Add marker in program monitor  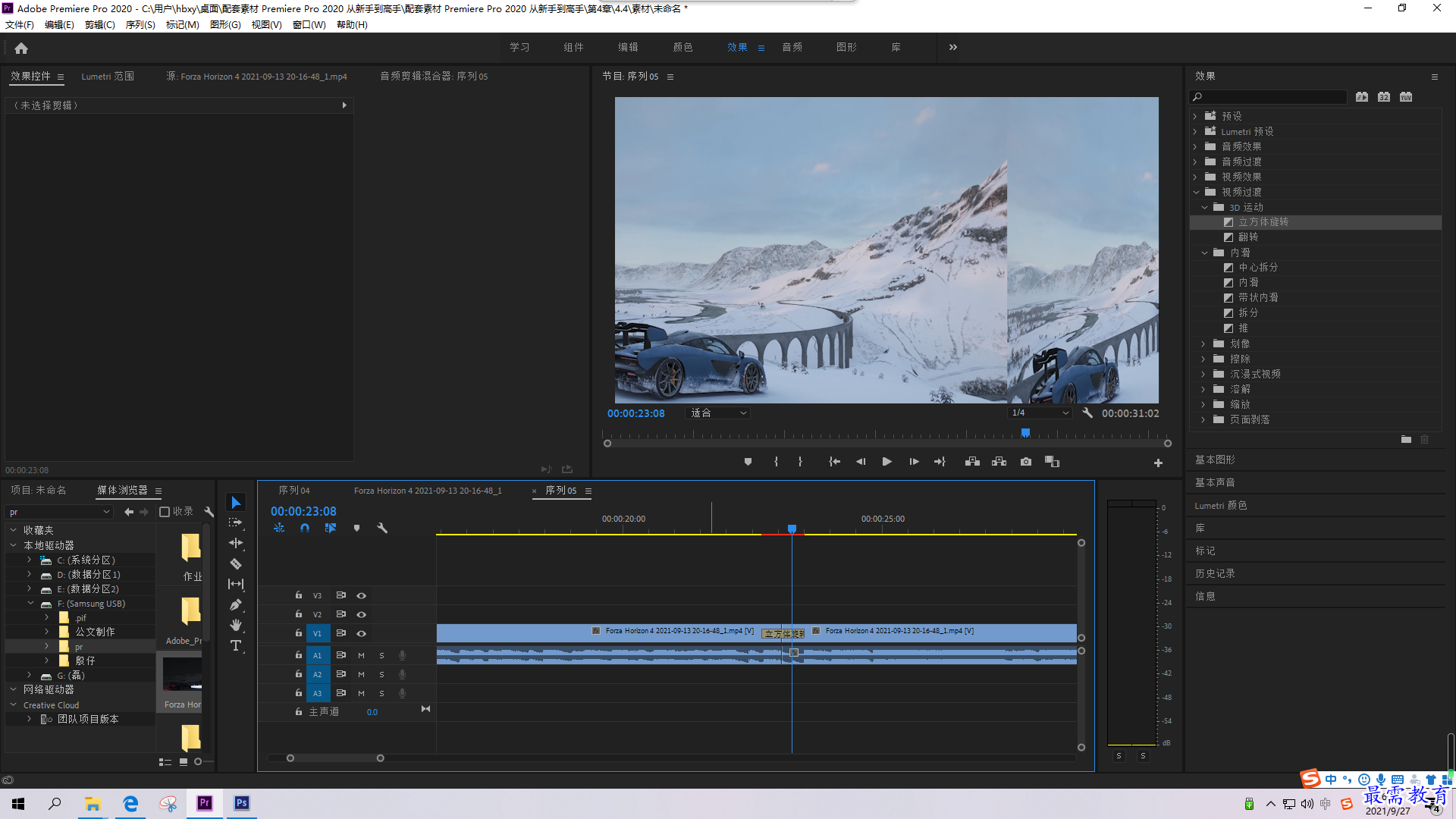(x=748, y=462)
